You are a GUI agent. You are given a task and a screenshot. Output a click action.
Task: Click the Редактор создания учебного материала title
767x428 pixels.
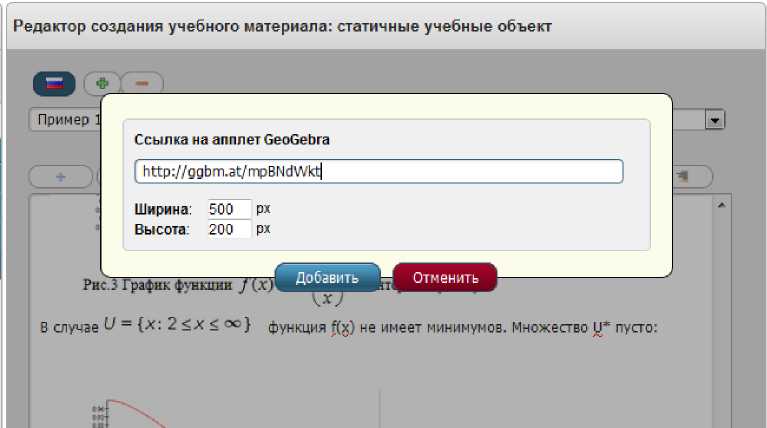[282, 26]
